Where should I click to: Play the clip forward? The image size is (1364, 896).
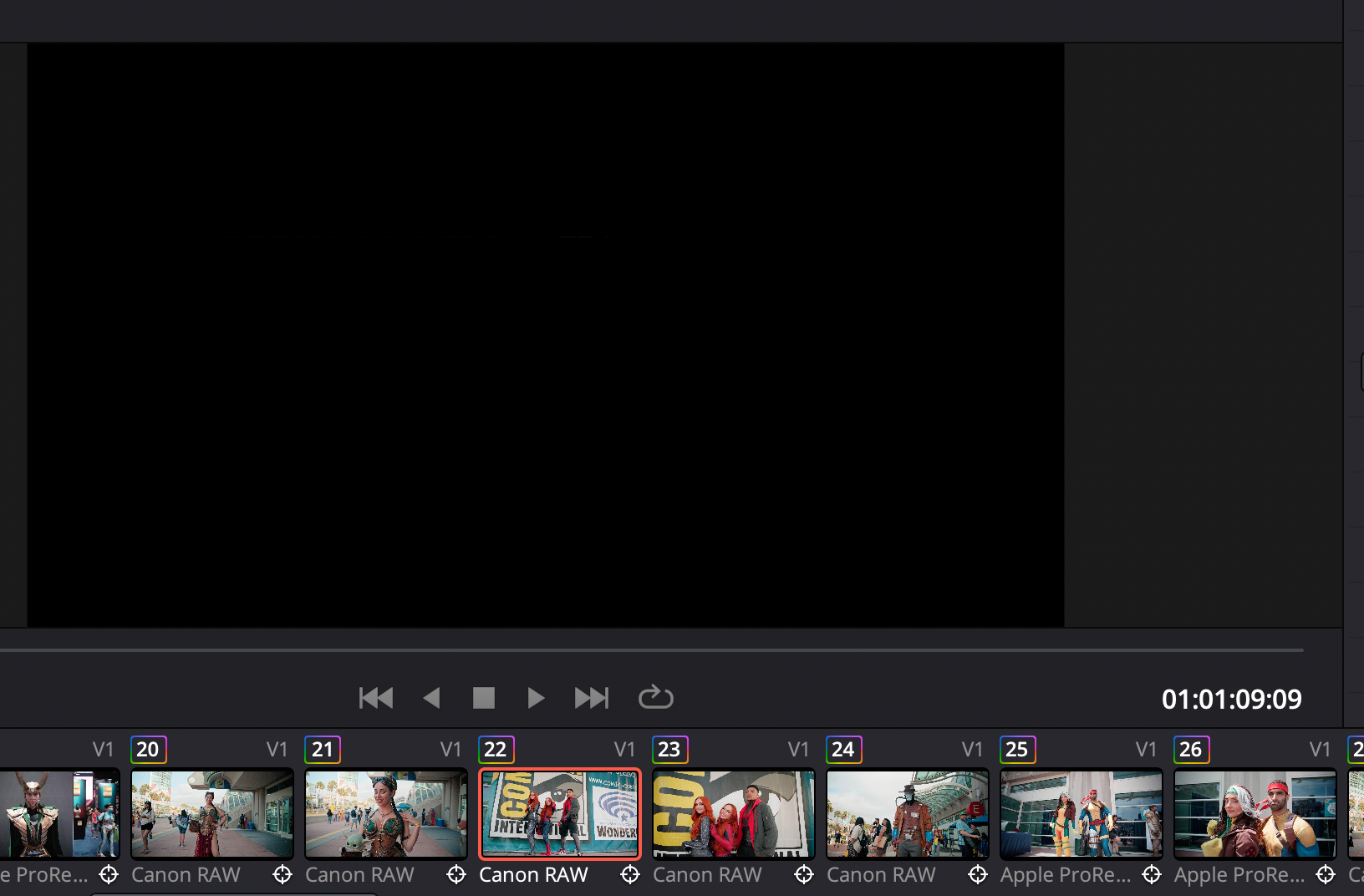pyautogui.click(x=536, y=698)
